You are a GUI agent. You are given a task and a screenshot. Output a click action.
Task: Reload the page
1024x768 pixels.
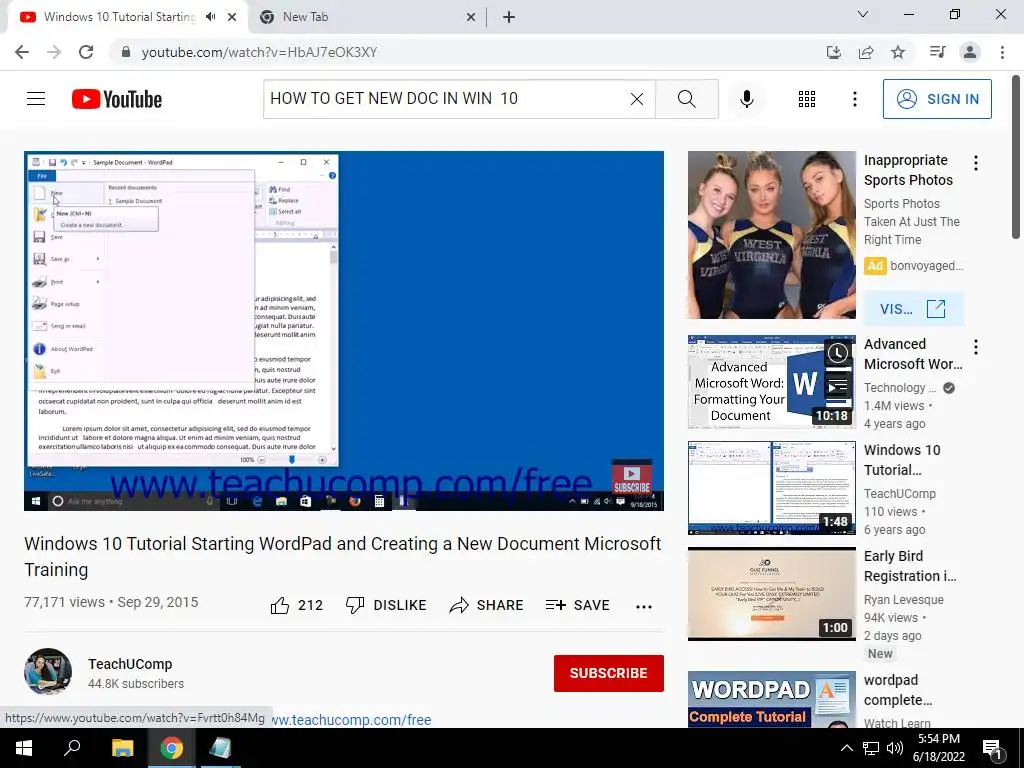(x=86, y=52)
